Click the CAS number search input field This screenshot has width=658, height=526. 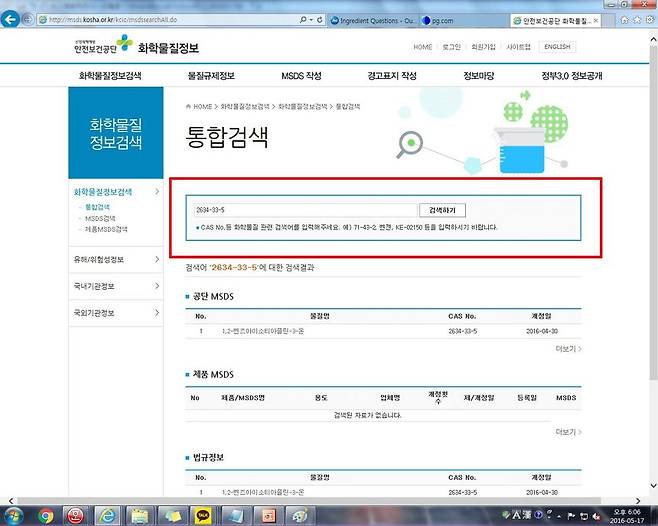[305, 211]
